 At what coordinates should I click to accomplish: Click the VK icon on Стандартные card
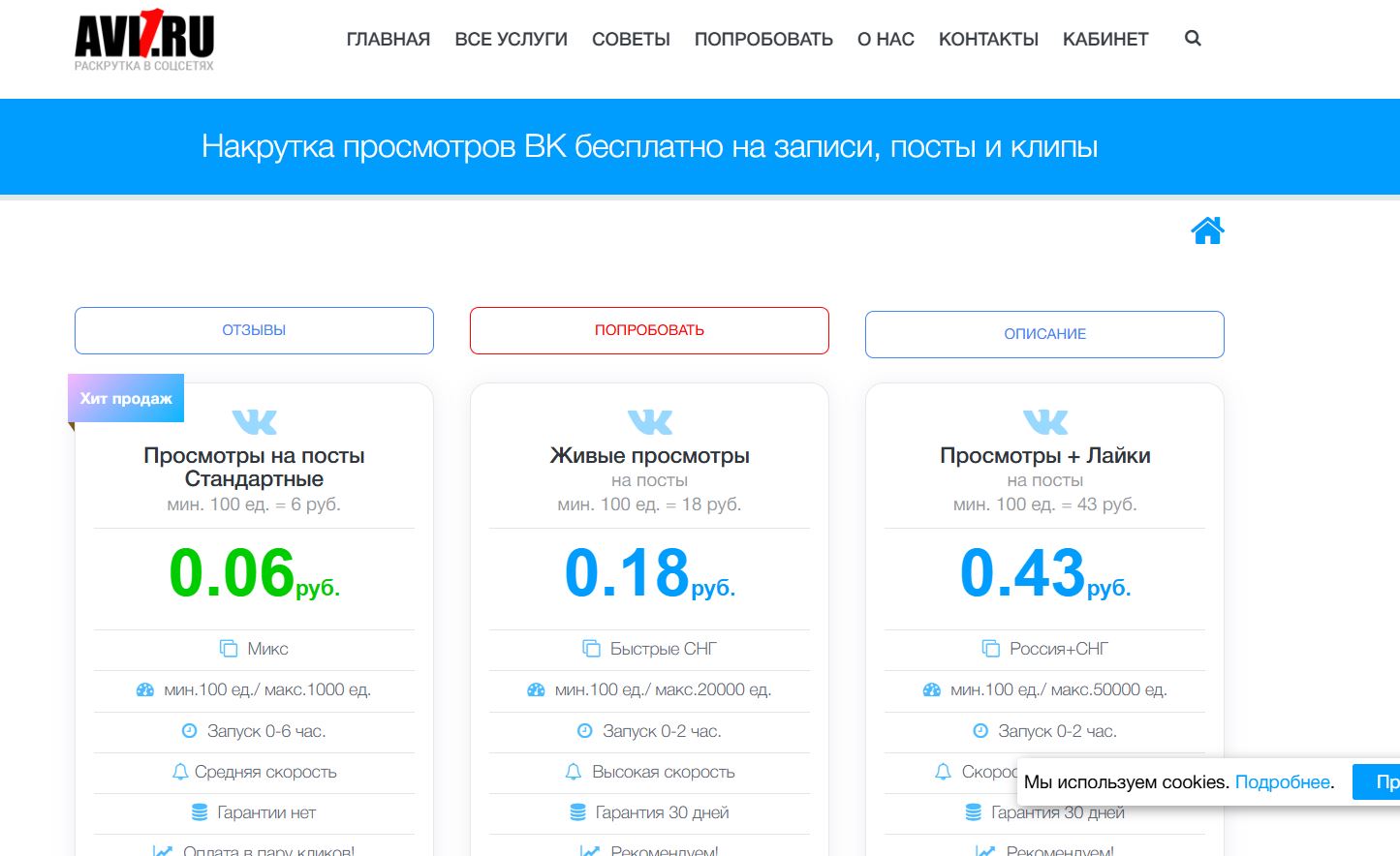[x=254, y=421]
